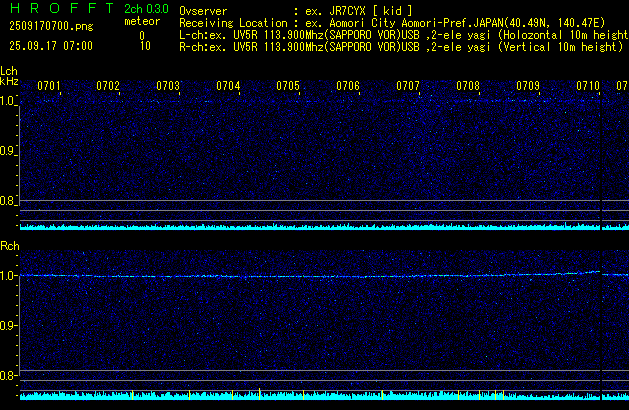Click the Rch channel label
629x410 pixels.
[10, 246]
